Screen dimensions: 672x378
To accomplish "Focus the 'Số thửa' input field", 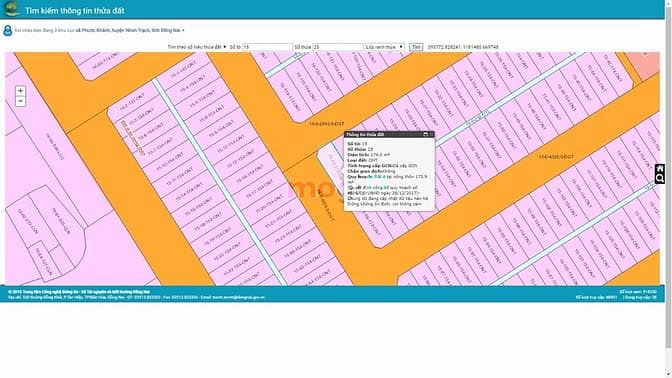I will point(338,47).
